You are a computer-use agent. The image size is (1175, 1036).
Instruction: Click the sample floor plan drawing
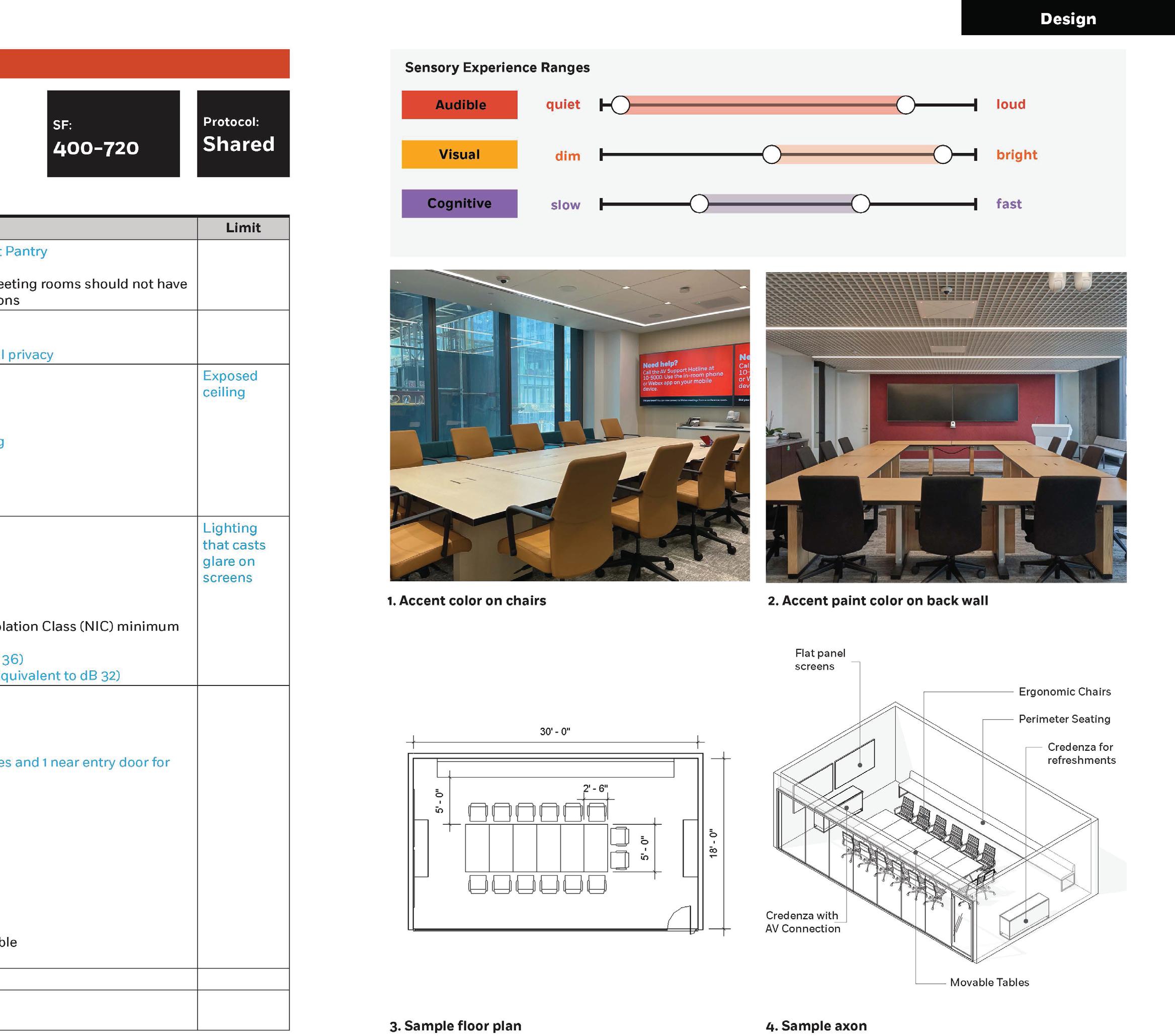point(555,841)
